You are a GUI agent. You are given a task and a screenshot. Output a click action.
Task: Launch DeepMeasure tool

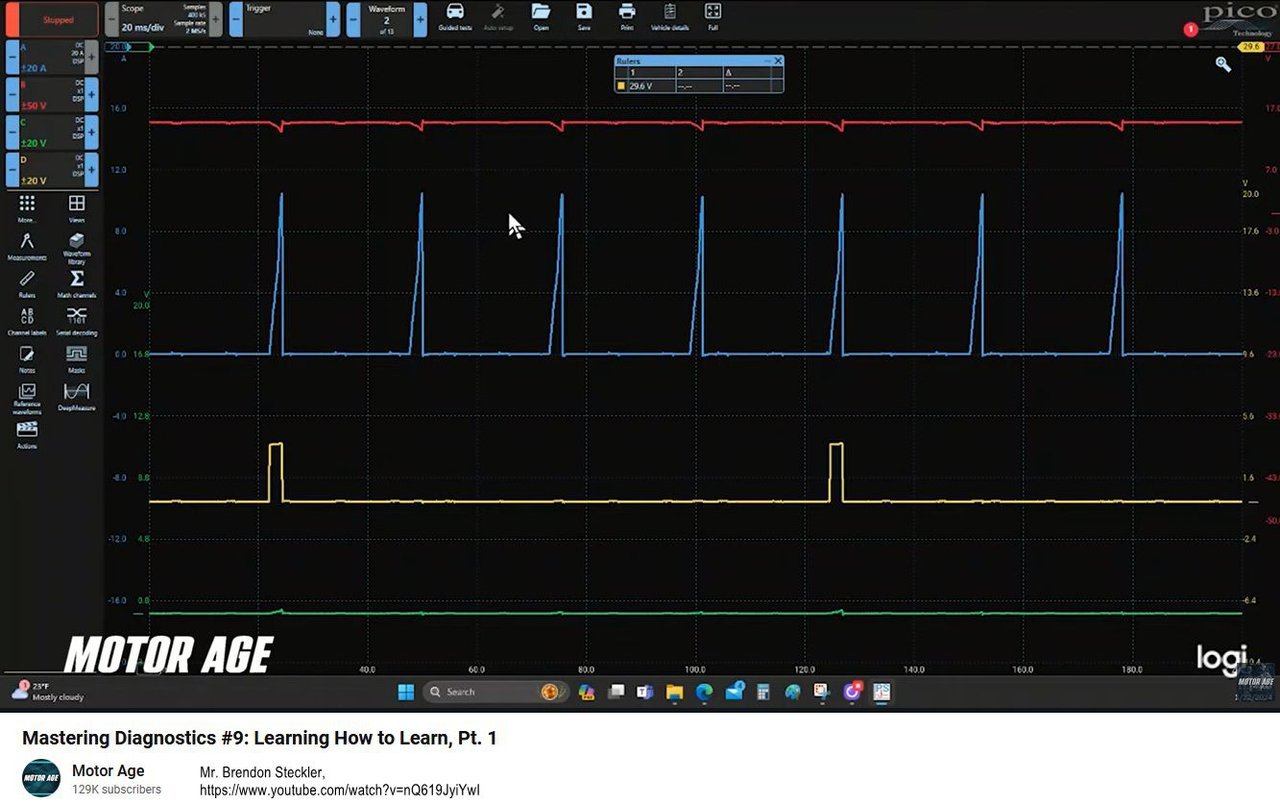(x=77, y=395)
